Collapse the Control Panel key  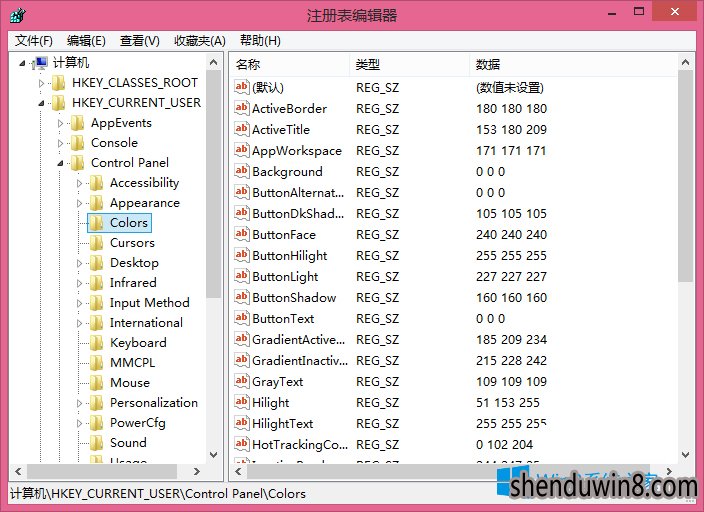[60, 163]
